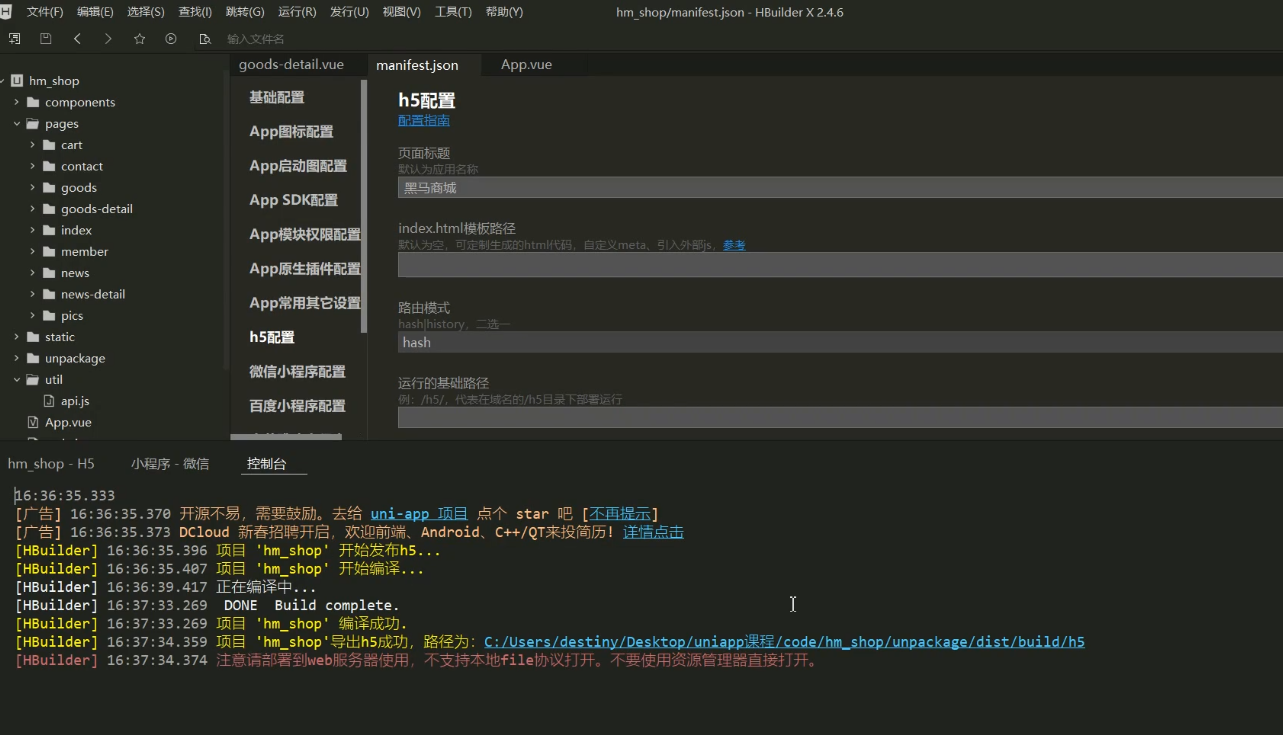
Task: Click the App.vue file icon in tree
Action: click(33, 422)
